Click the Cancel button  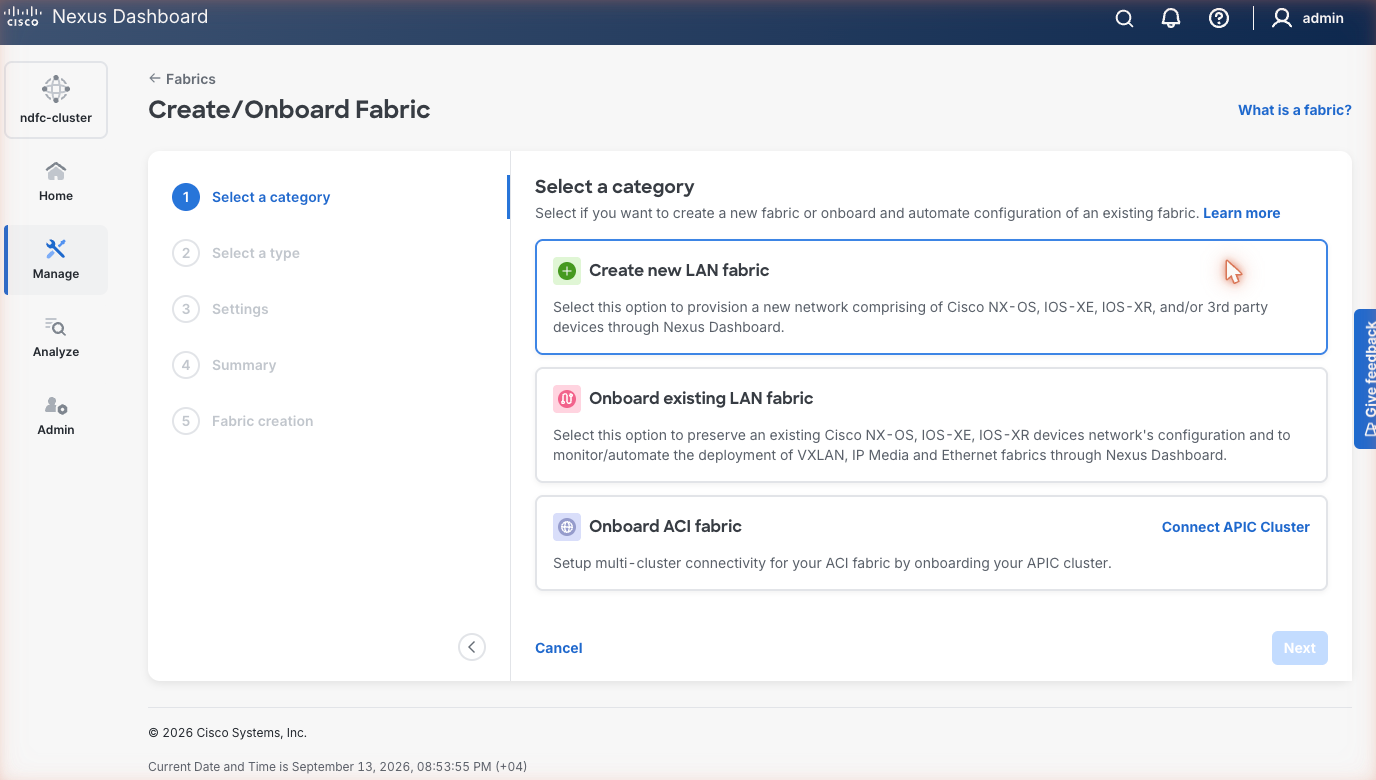(x=559, y=648)
